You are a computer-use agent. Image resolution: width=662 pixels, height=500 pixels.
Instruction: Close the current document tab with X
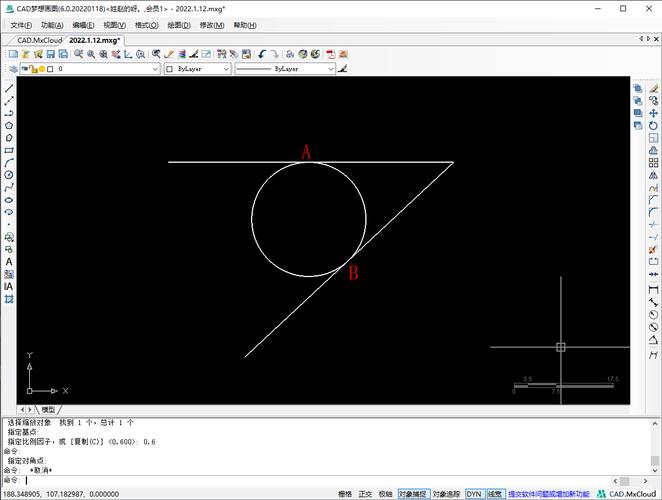coord(656,39)
